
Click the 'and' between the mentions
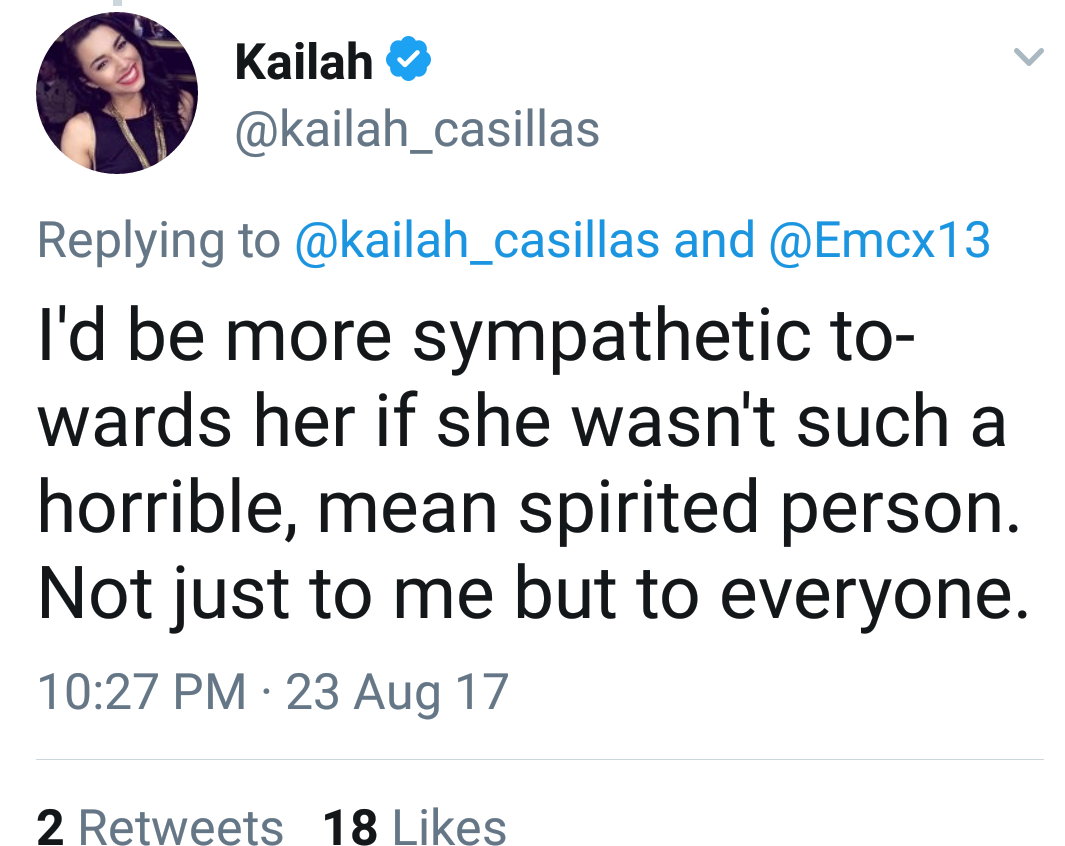point(714,240)
